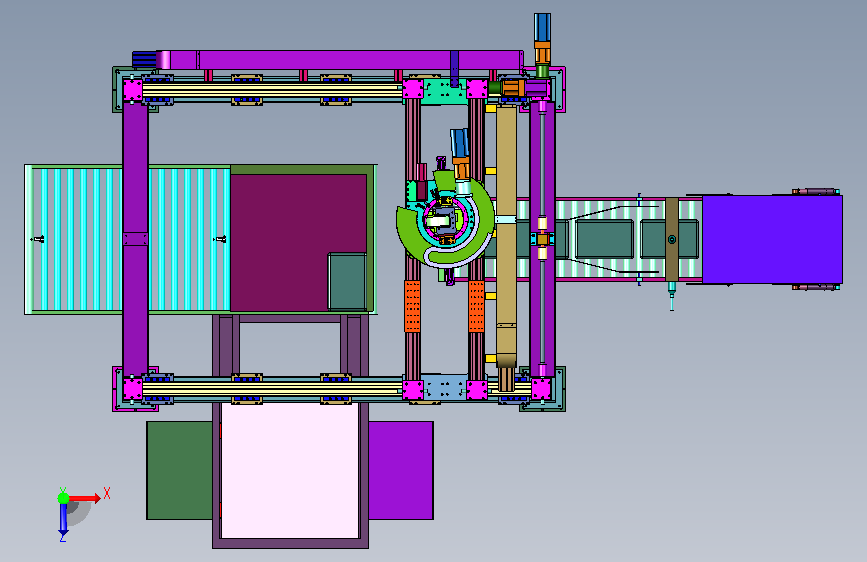The width and height of the screenshot is (867, 562).
Task: Select the light blue plate on the bottom rail
Action: click(x=445, y=387)
